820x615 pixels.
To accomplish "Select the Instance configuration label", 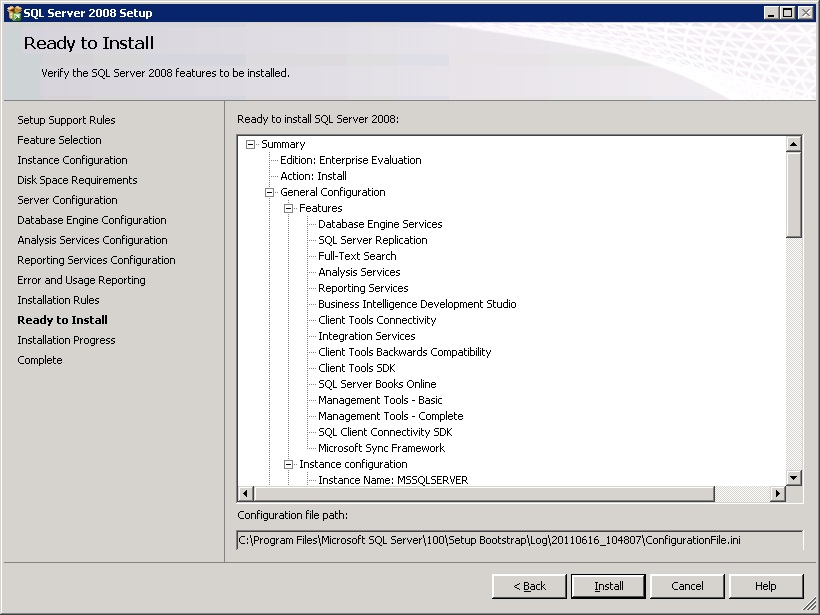I will pyautogui.click(x=353, y=464).
